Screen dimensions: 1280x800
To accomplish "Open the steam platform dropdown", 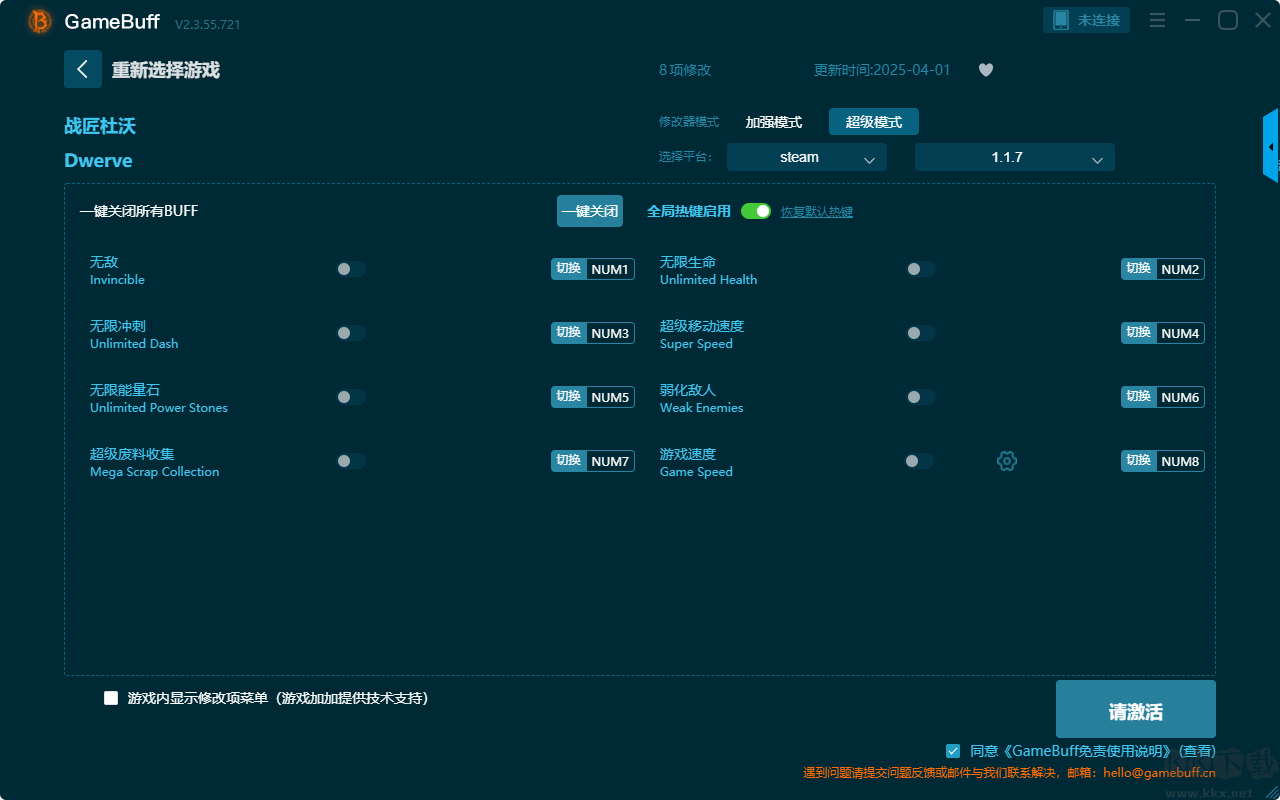I will [x=807, y=157].
